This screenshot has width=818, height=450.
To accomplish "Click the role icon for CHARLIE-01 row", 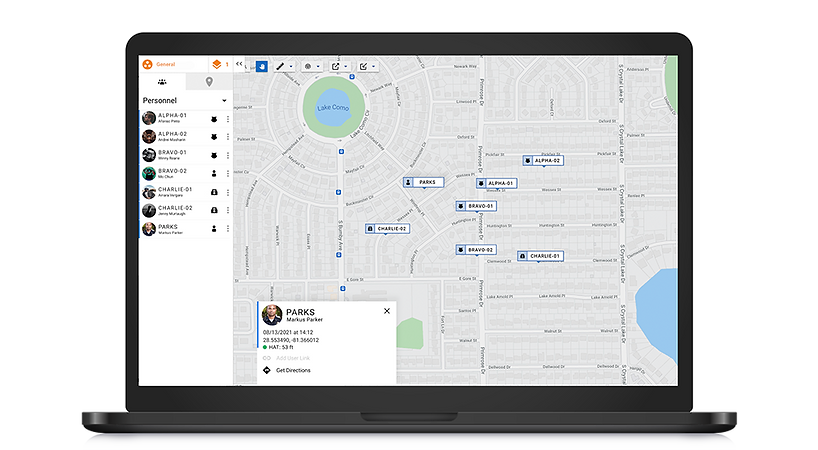I will pos(214,192).
